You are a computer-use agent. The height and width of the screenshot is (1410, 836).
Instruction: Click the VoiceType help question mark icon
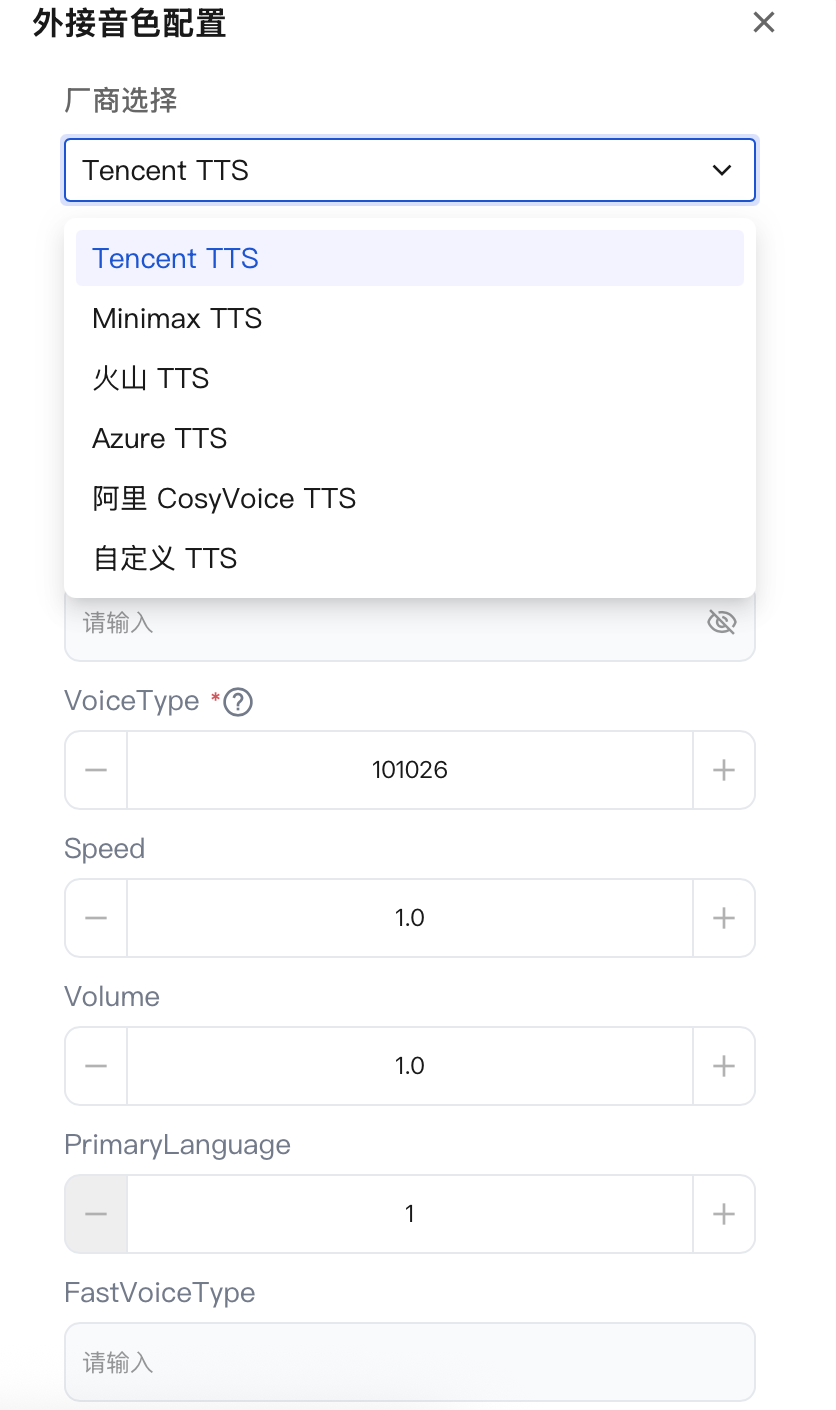click(x=238, y=702)
